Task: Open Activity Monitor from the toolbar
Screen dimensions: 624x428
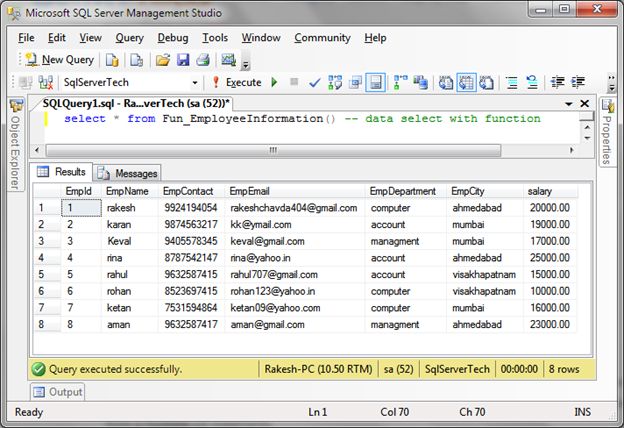Action: click(x=229, y=60)
